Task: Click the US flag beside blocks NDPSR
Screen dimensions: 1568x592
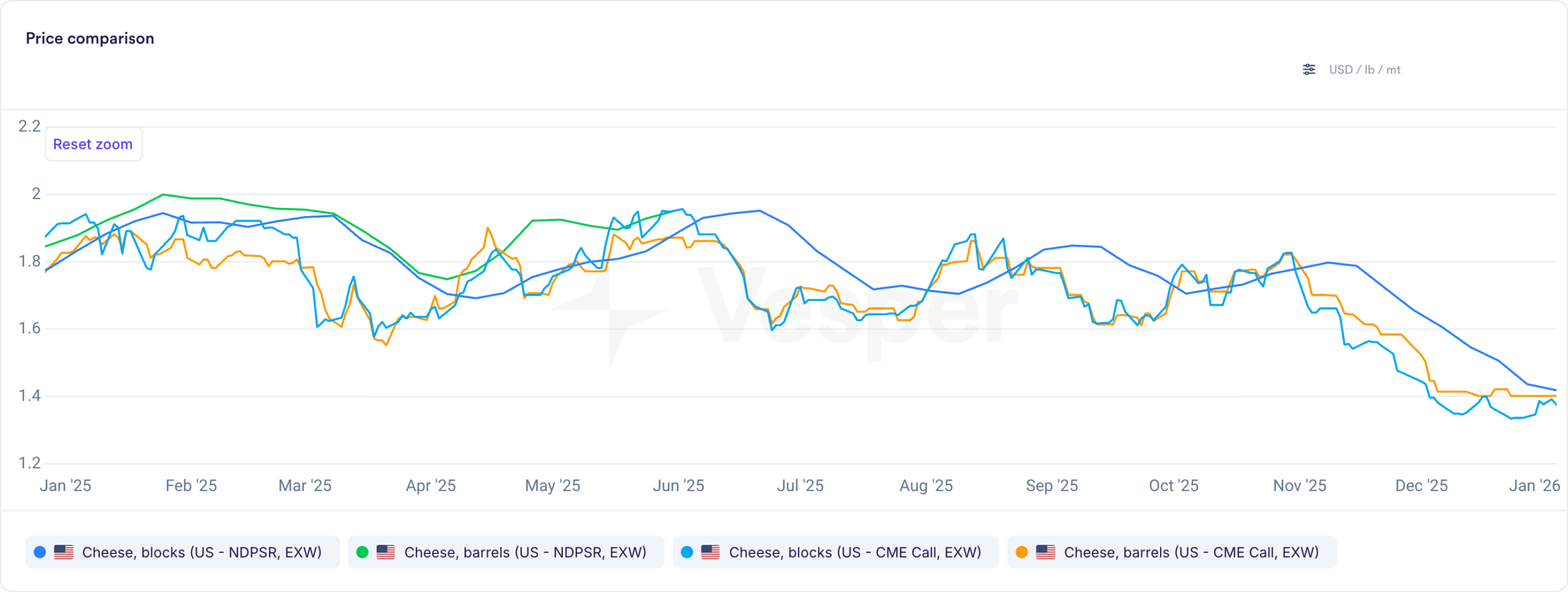Action: coord(64,552)
